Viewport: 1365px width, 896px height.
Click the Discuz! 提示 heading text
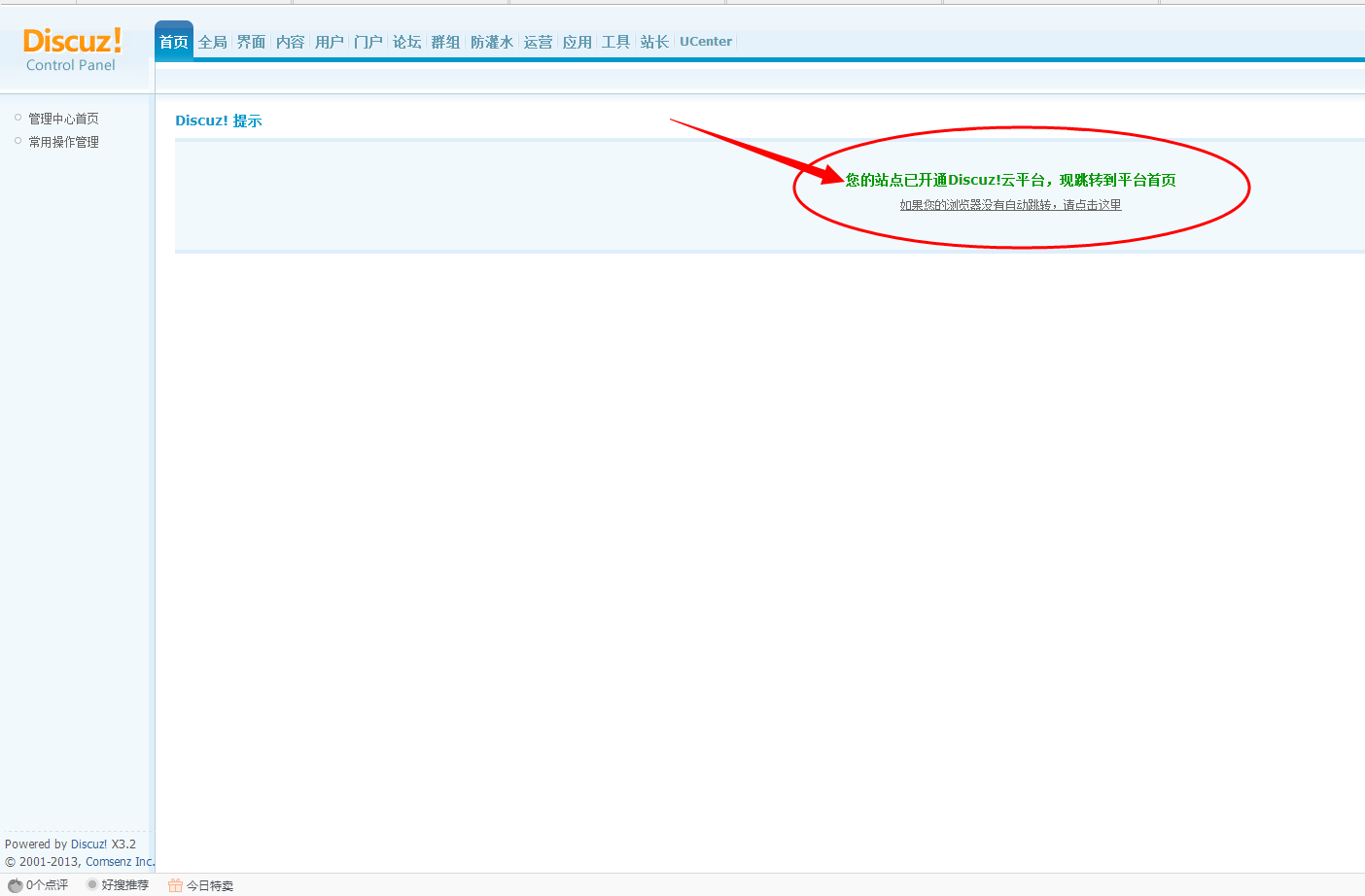(x=219, y=121)
